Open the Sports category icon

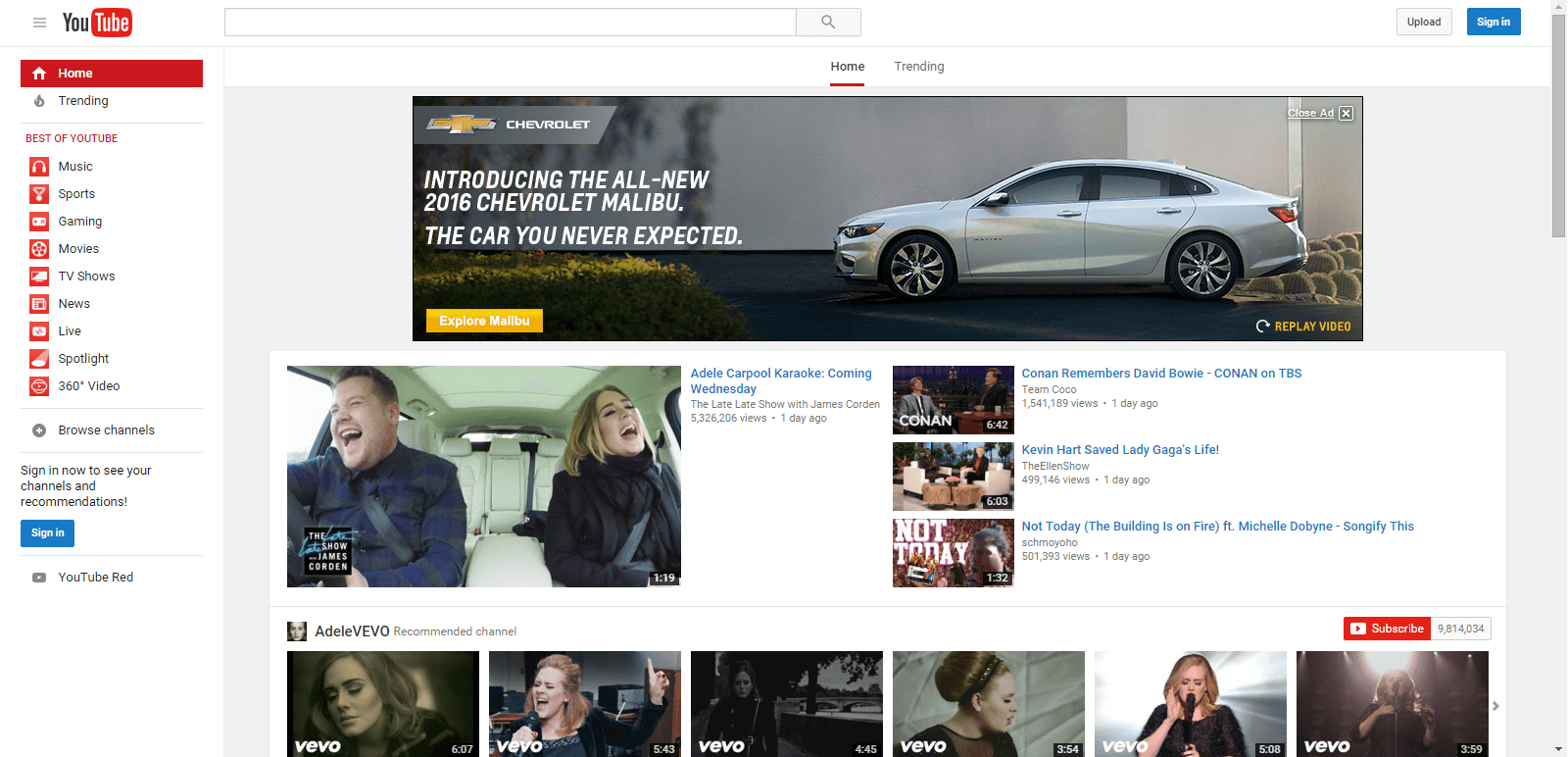39,194
